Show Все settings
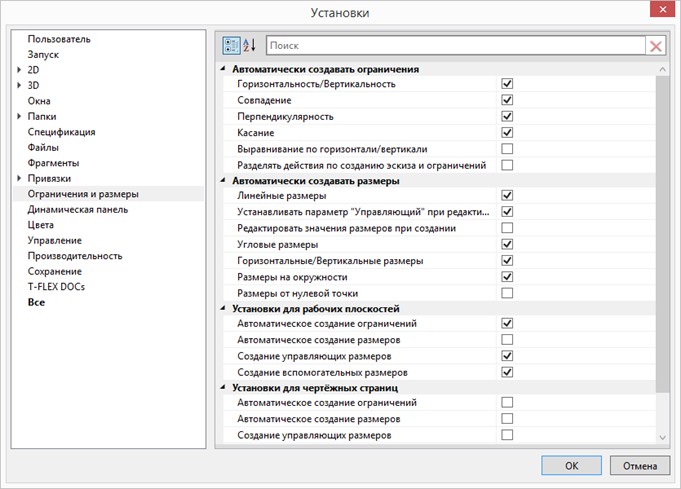This screenshot has width=681, height=489. click(x=36, y=302)
